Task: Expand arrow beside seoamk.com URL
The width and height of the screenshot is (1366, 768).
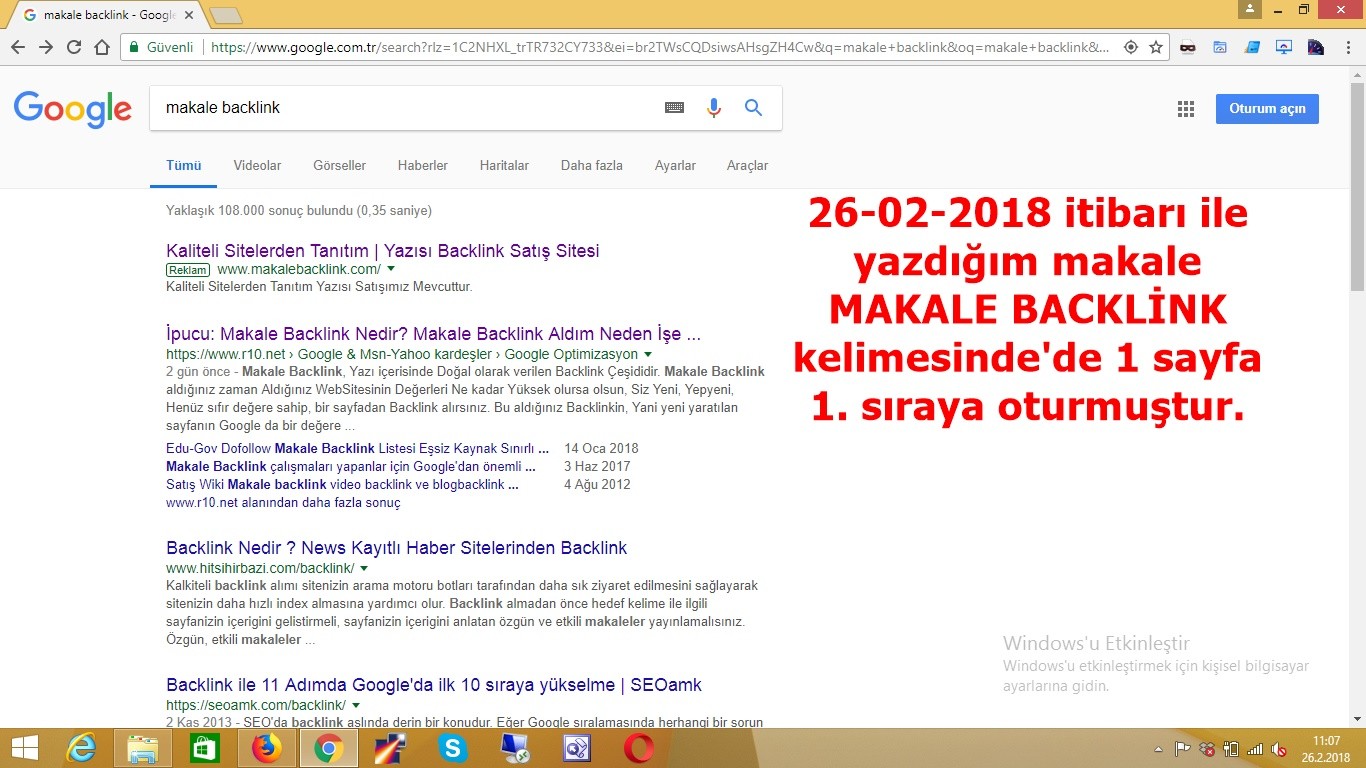Action: click(355, 705)
